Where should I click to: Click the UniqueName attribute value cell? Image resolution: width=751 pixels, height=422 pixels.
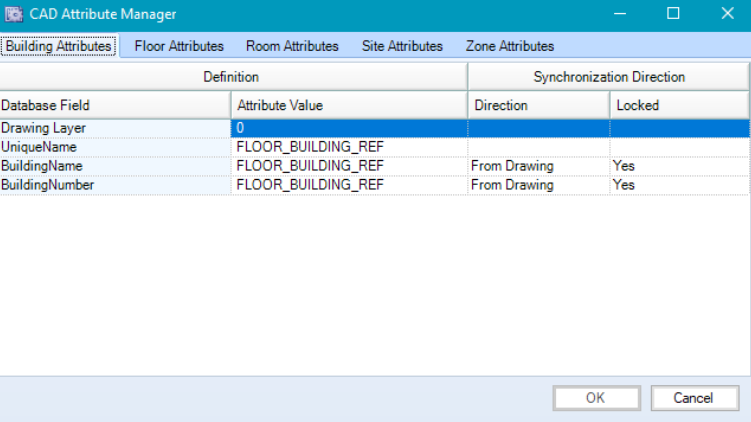point(349,147)
